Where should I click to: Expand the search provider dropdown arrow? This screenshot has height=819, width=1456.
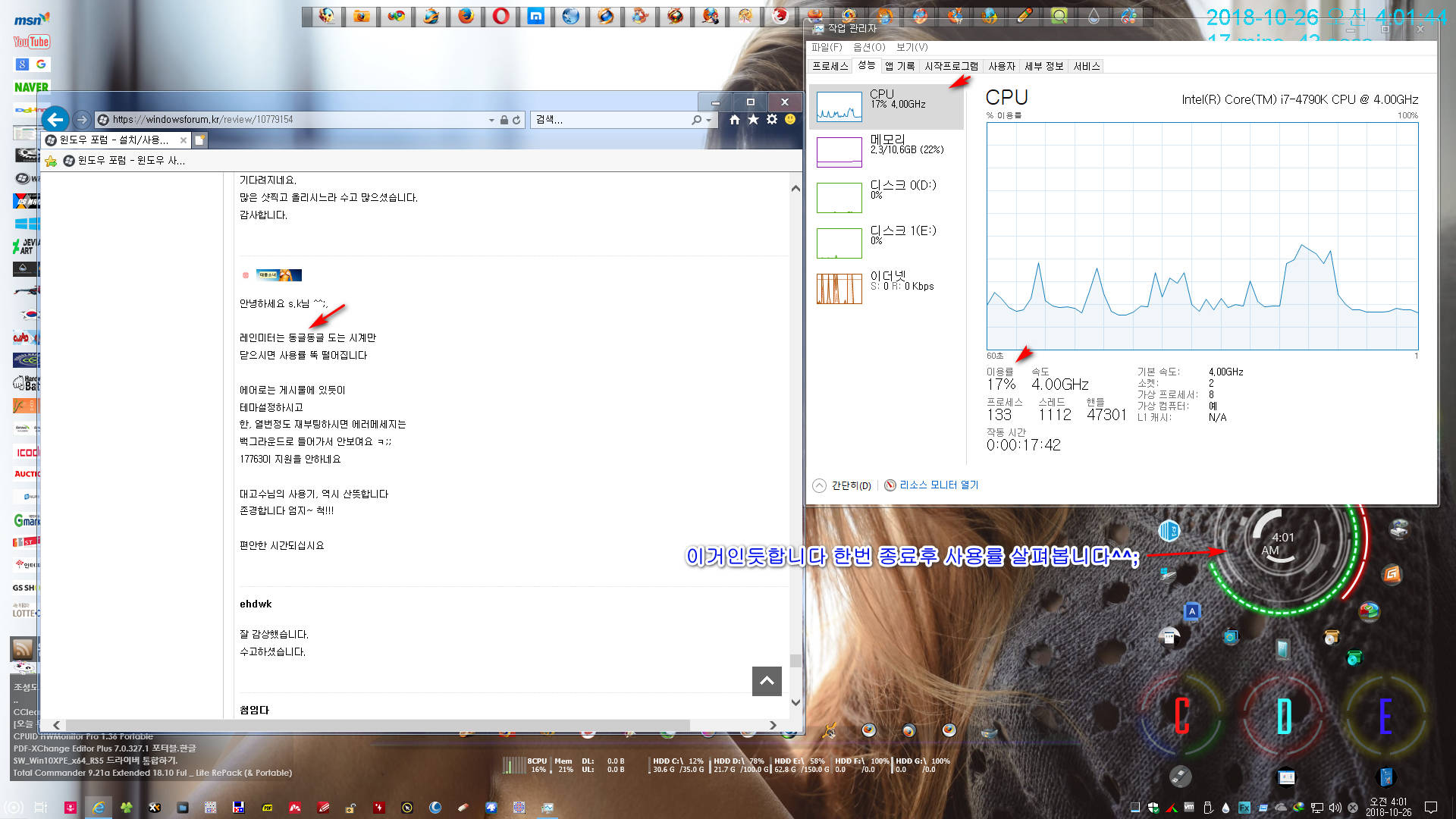click(x=709, y=120)
